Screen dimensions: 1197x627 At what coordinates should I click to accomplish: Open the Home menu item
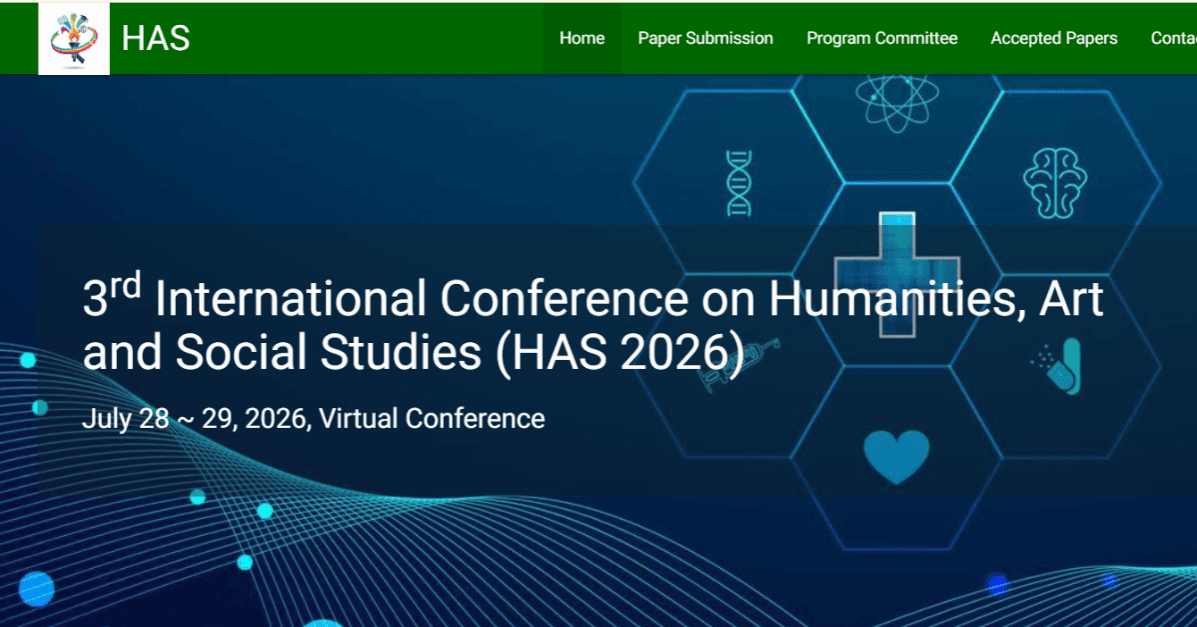click(582, 38)
